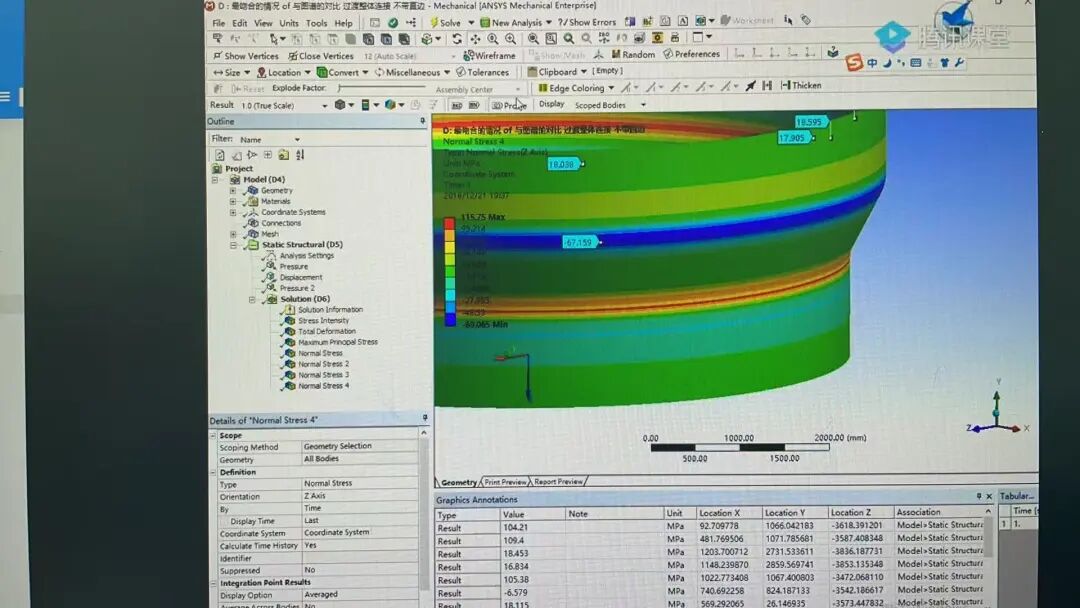
Task: Click Show Errors in the toolbar
Action: (586, 22)
